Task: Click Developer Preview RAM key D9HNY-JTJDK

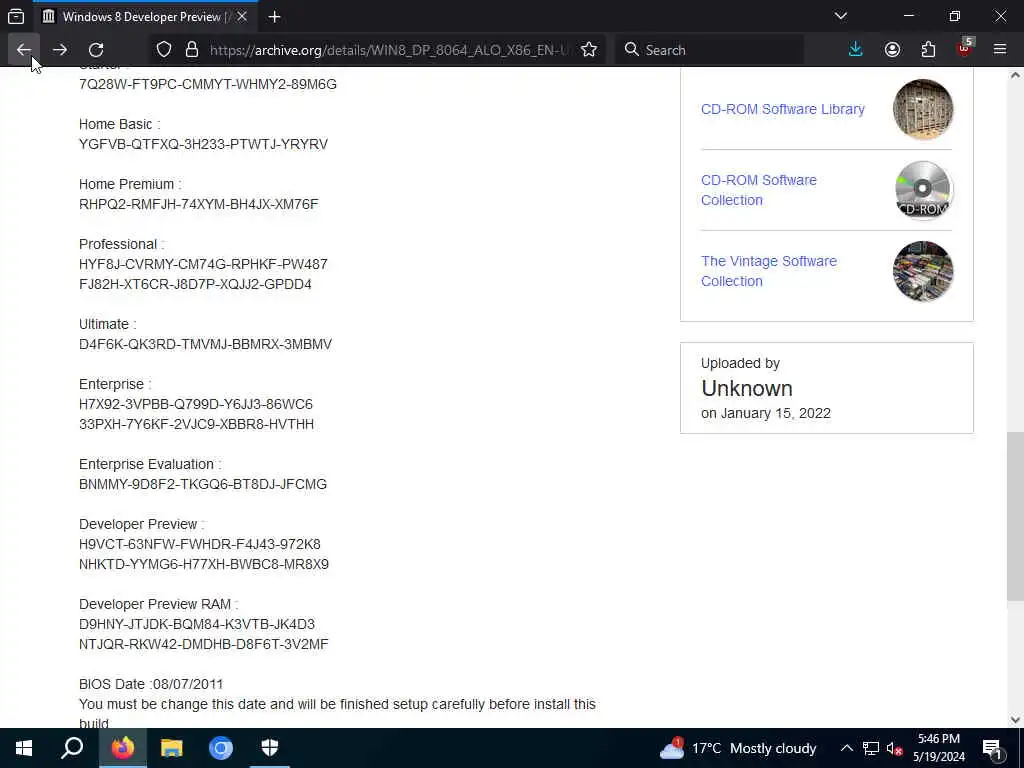Action: click(x=197, y=624)
